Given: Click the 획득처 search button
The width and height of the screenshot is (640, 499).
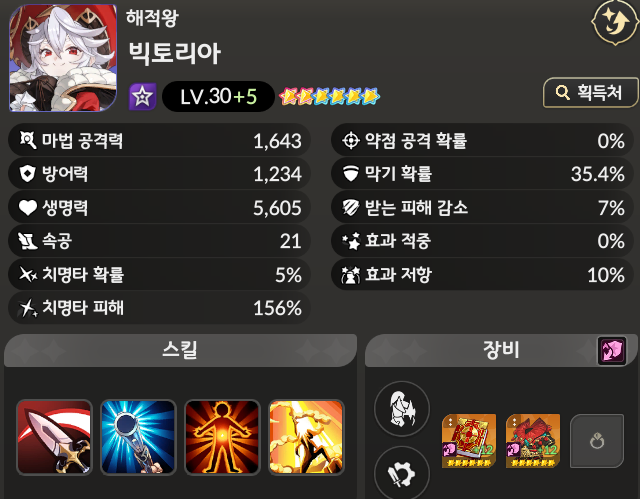Looking at the screenshot, I should coord(590,93).
